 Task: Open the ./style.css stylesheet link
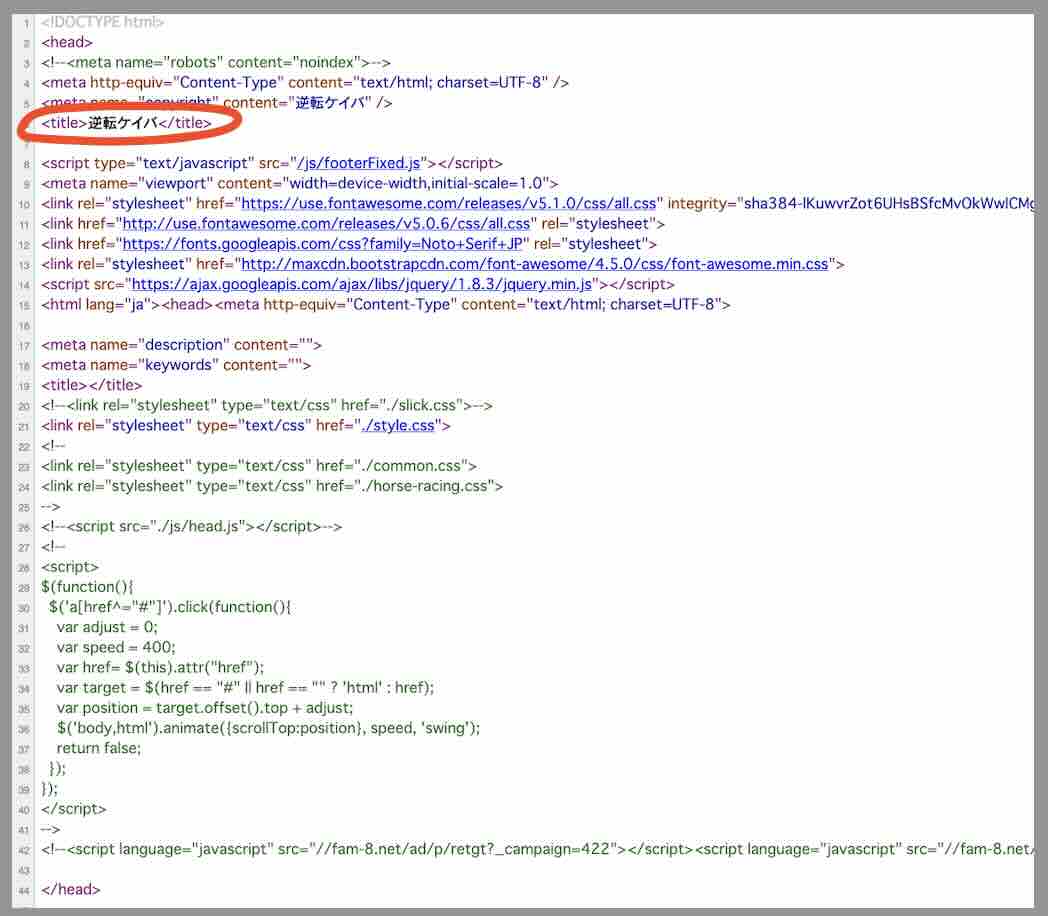[398, 426]
